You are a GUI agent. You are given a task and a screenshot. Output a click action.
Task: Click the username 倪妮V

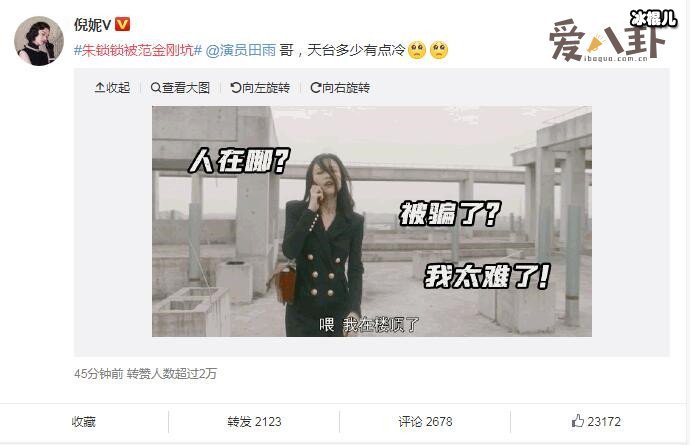92,25
